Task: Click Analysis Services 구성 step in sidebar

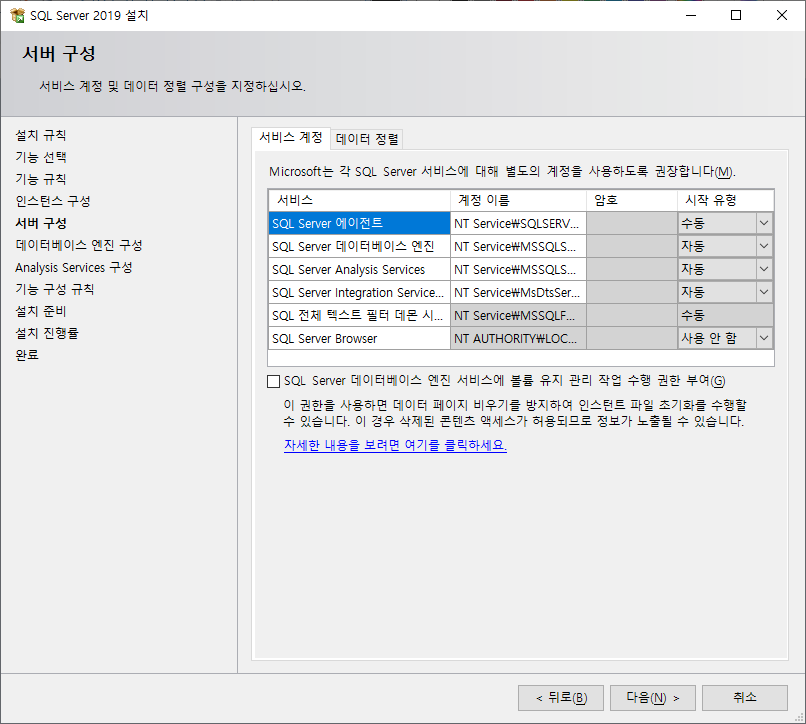Action: [74, 267]
